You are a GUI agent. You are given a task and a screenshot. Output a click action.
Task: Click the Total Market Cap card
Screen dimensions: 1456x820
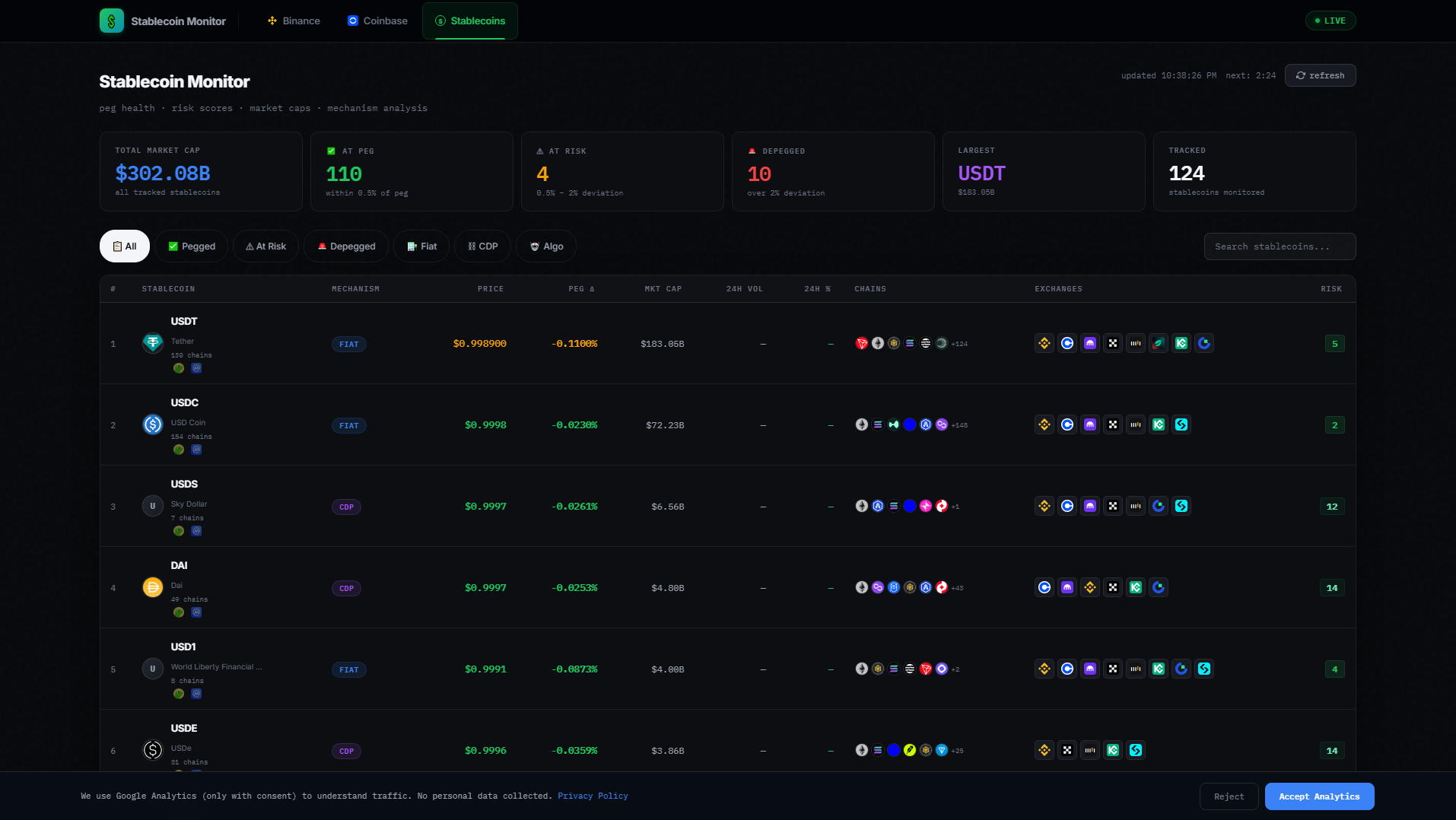pyautogui.click(x=201, y=171)
